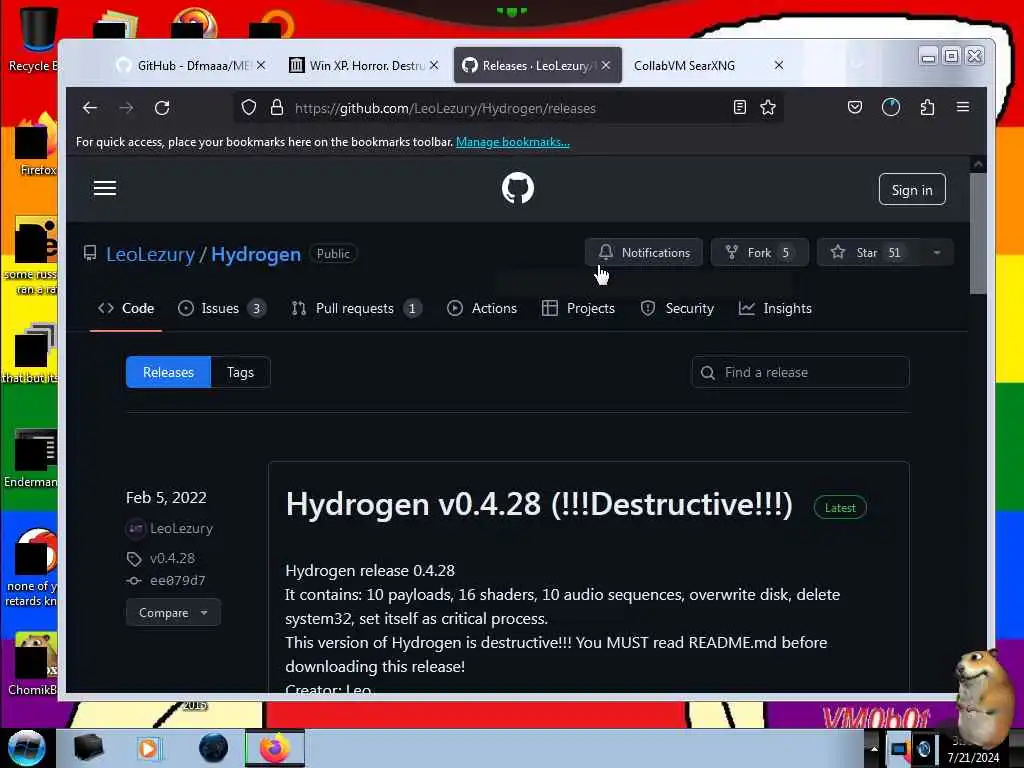Click the Feb 5, 2022 release date

(166, 498)
